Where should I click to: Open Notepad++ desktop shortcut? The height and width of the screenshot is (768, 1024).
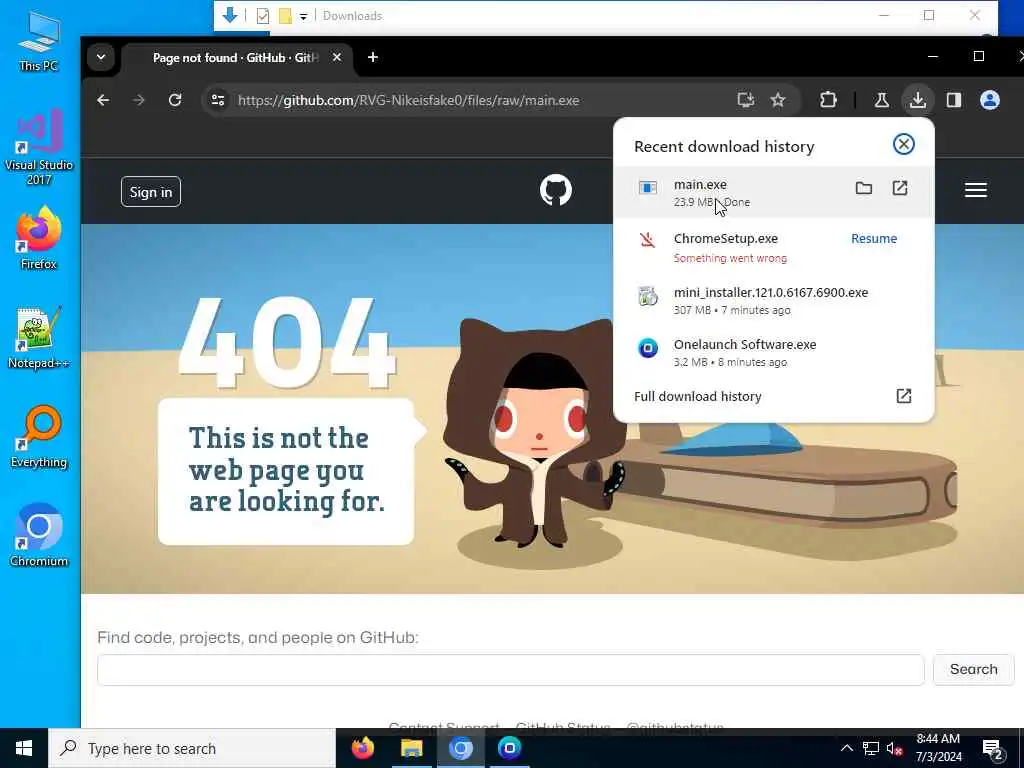click(39, 337)
